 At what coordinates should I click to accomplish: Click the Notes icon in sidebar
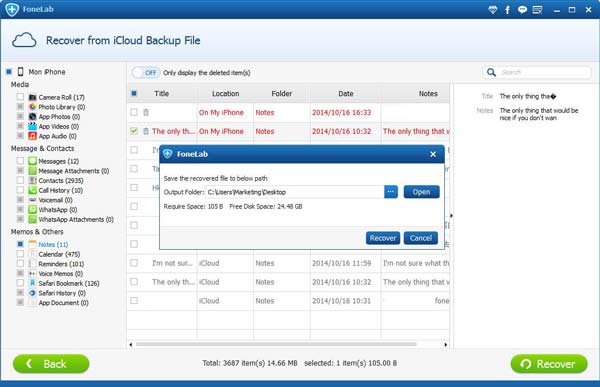pyautogui.click(x=33, y=244)
